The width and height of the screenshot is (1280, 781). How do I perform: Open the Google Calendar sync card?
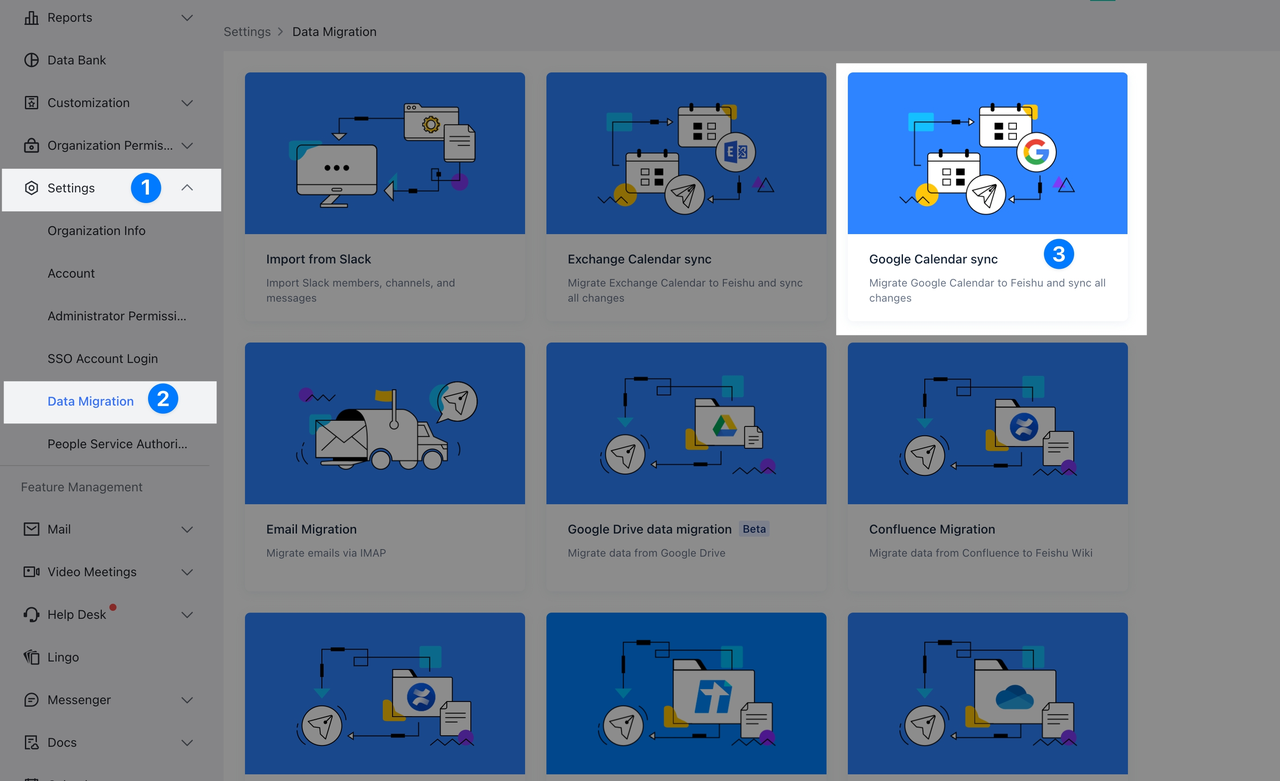coord(987,197)
